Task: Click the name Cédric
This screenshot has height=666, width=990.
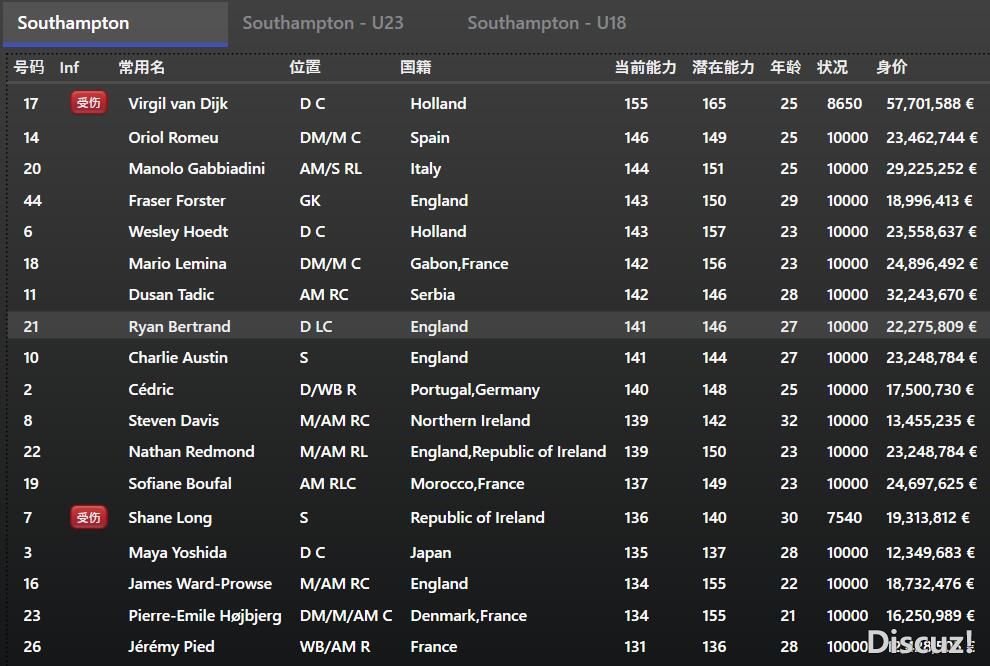Action: [151, 389]
